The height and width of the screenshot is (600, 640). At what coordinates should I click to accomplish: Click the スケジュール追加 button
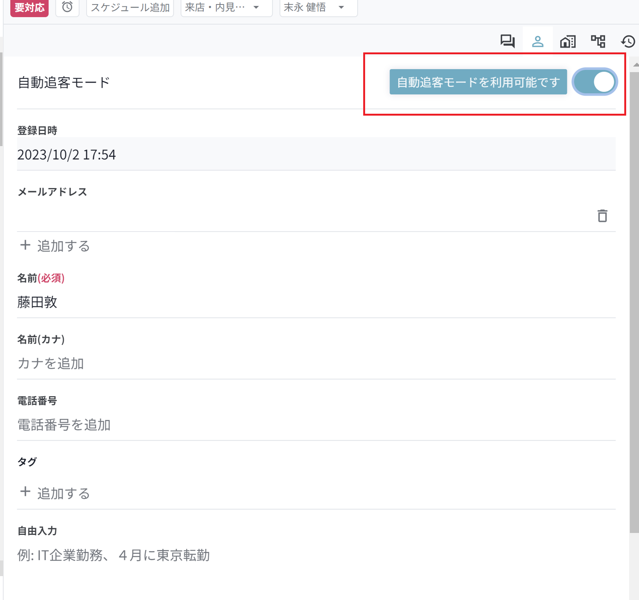coord(130,7)
